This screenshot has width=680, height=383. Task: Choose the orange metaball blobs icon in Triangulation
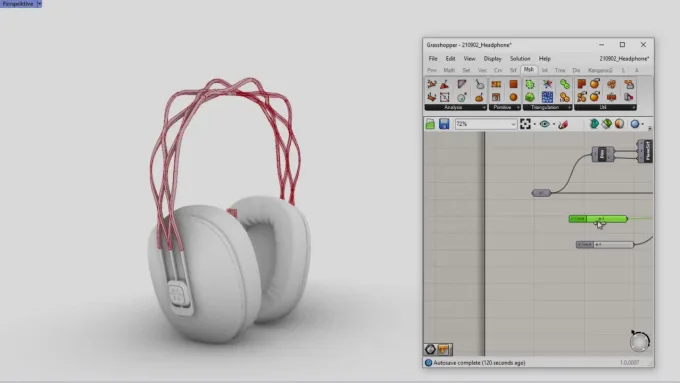(565, 97)
